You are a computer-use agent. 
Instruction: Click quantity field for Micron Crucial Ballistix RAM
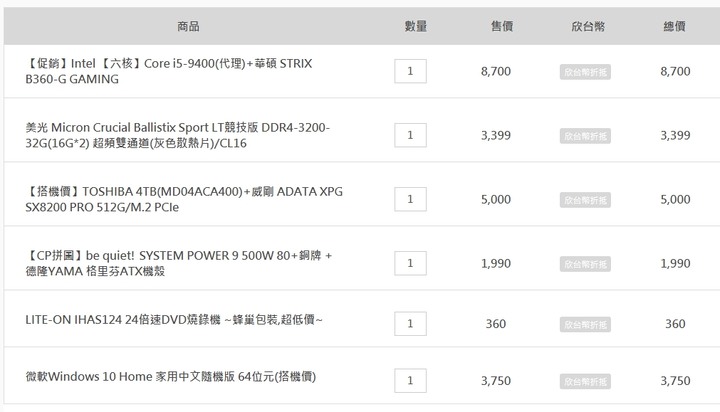(x=410, y=135)
